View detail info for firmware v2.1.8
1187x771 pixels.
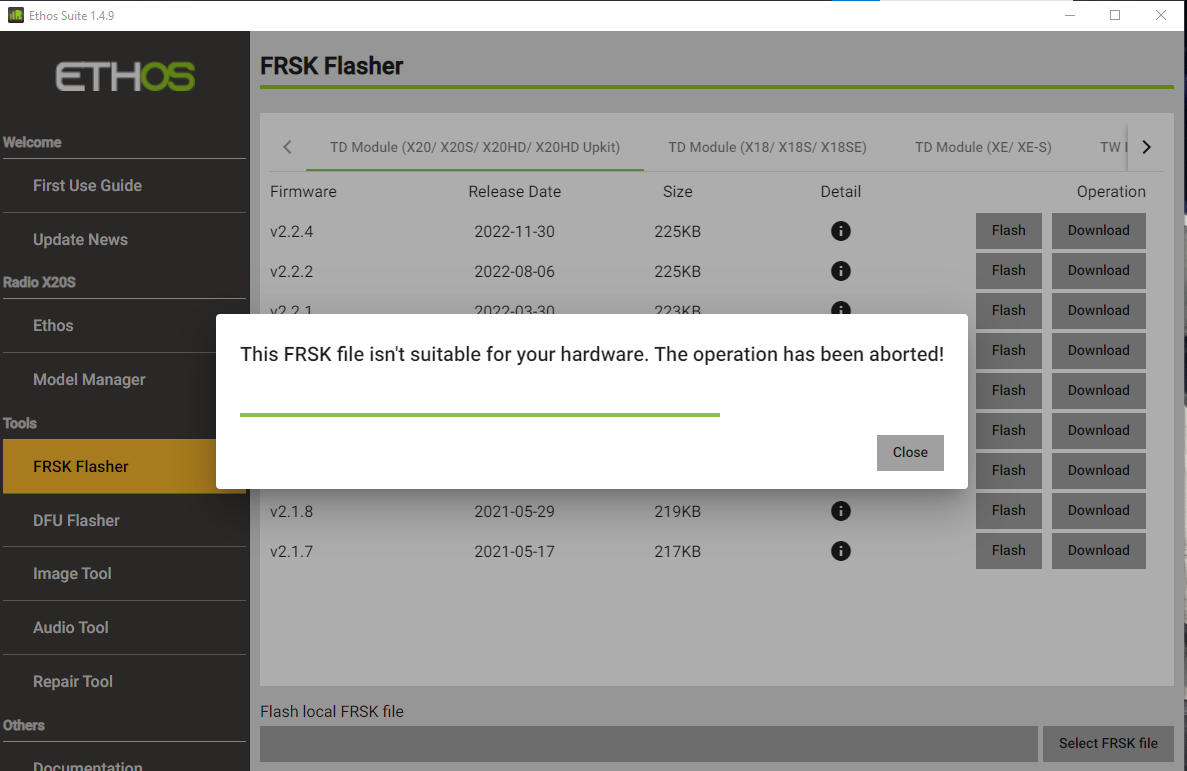pos(840,511)
